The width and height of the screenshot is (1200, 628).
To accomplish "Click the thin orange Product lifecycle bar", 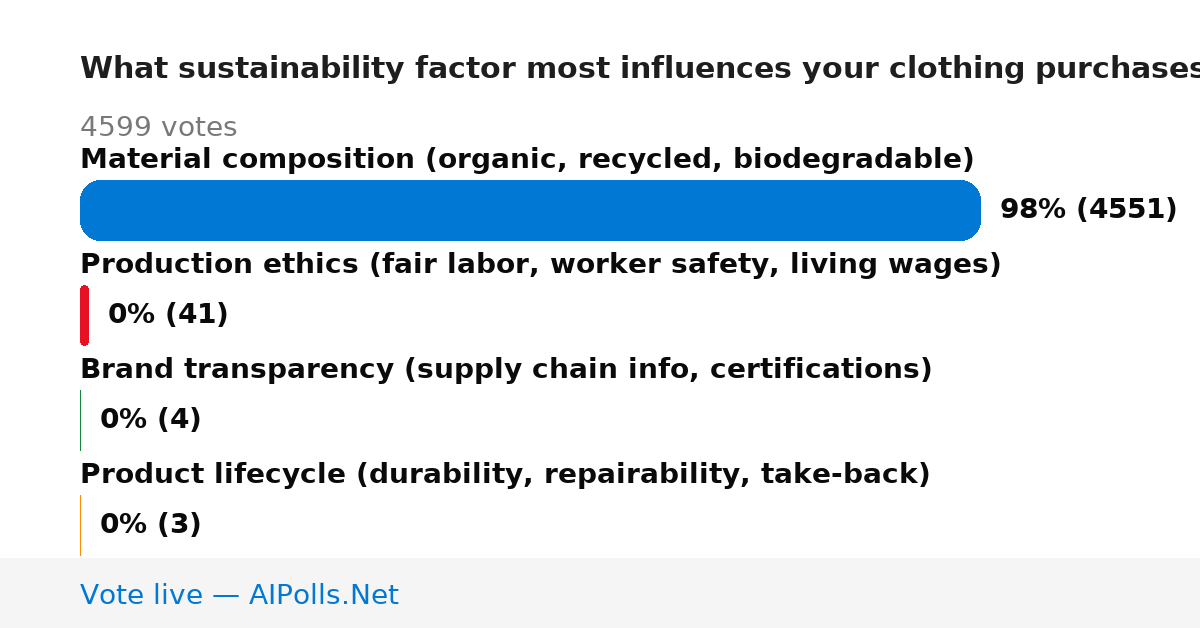I will tap(80, 525).
